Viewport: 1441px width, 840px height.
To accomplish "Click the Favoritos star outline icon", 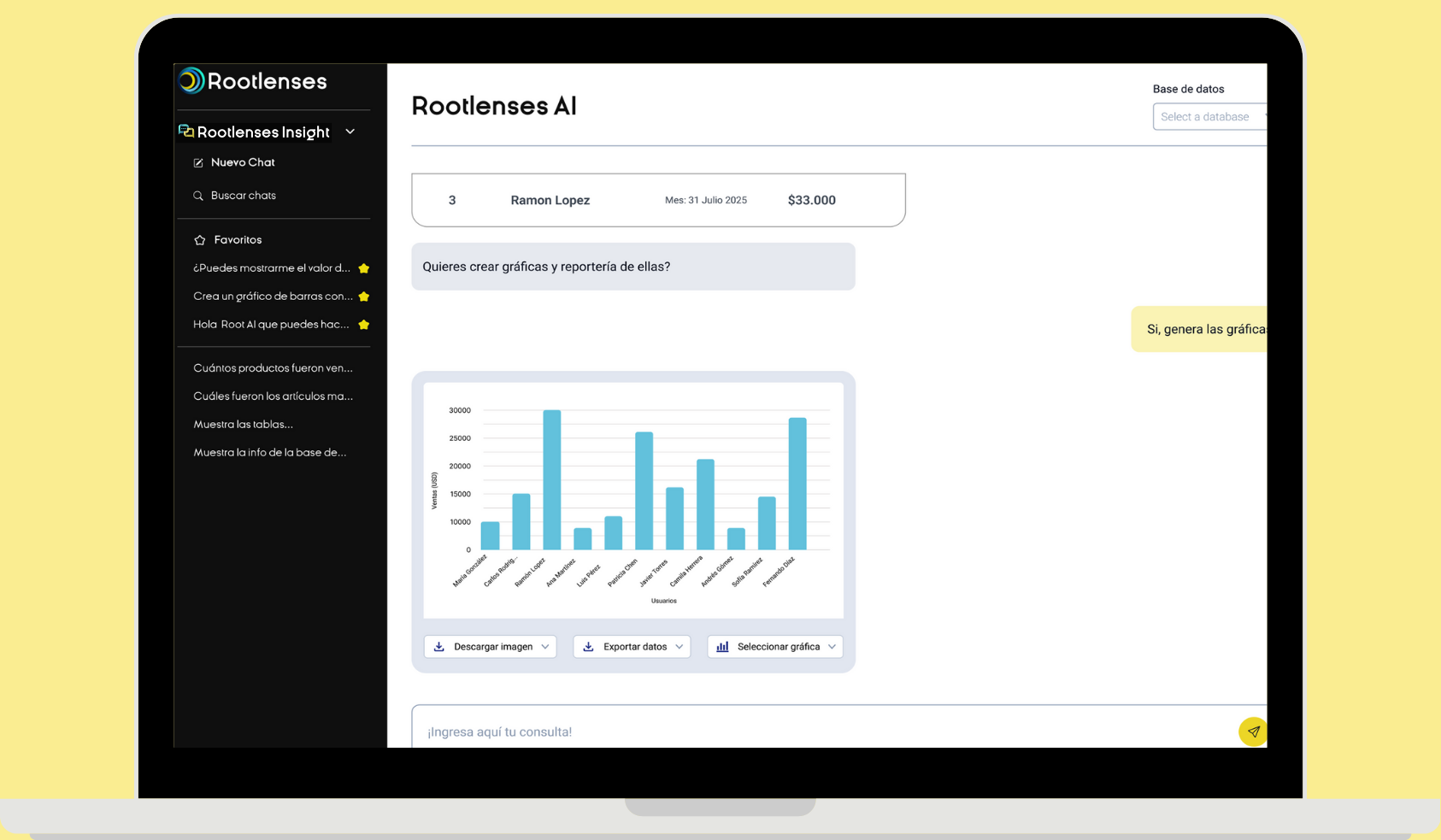I will click(x=200, y=240).
